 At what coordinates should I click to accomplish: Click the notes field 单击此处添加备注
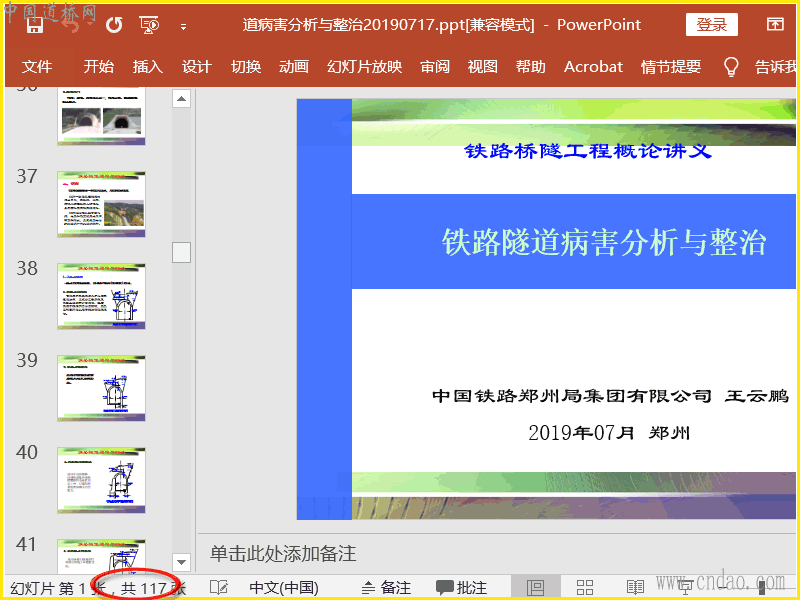click(283, 554)
